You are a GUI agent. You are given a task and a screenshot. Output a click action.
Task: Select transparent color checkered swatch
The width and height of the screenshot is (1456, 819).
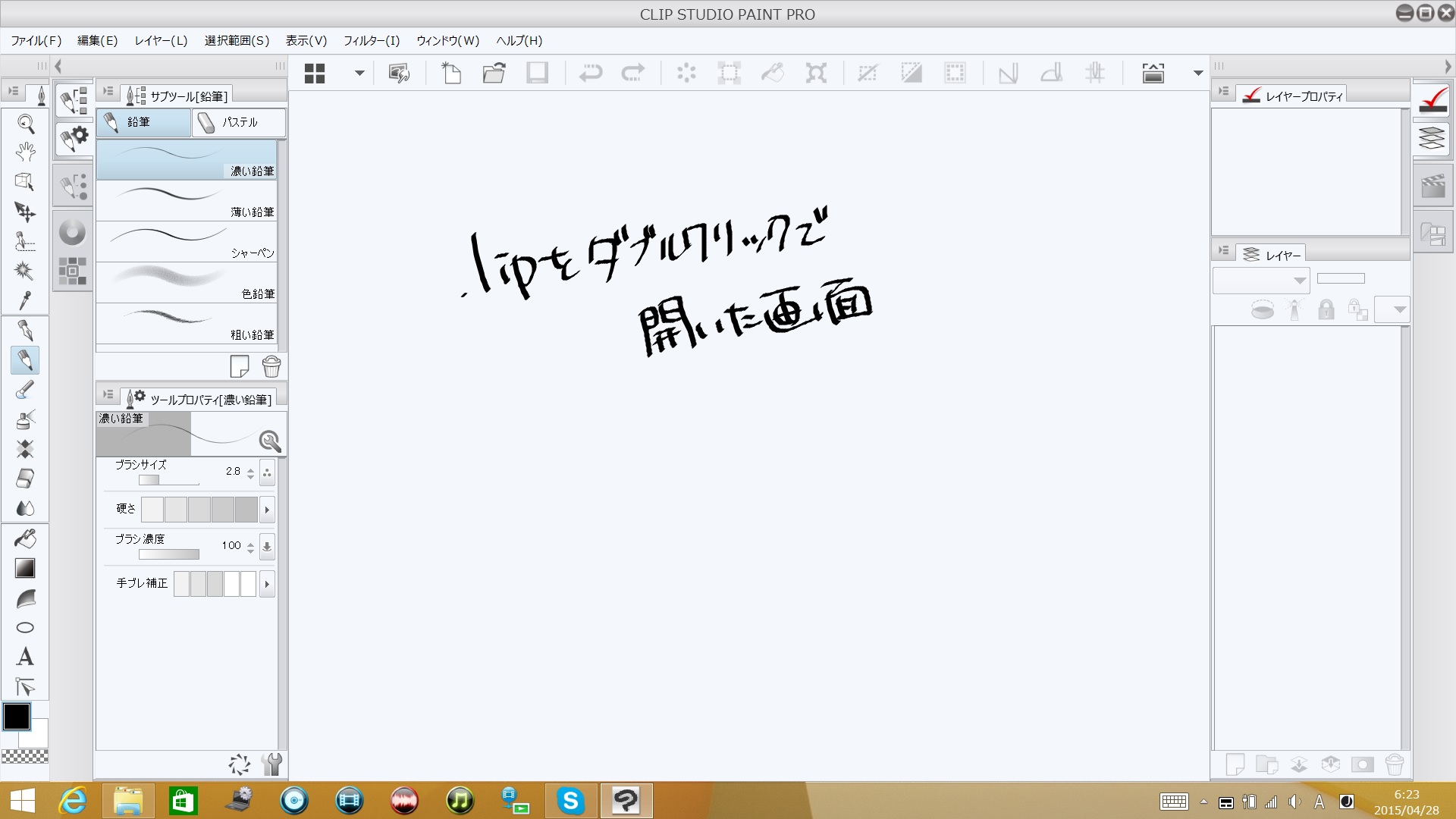coord(25,756)
